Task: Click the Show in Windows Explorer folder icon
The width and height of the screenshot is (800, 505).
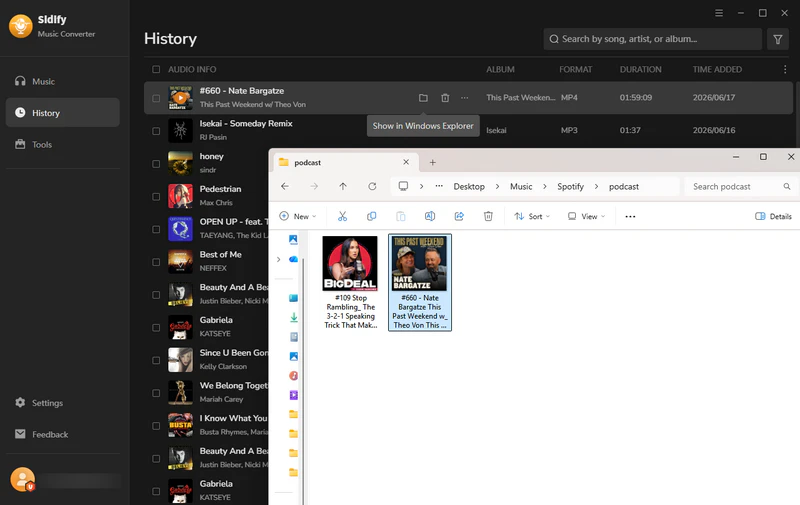Action: click(x=423, y=97)
